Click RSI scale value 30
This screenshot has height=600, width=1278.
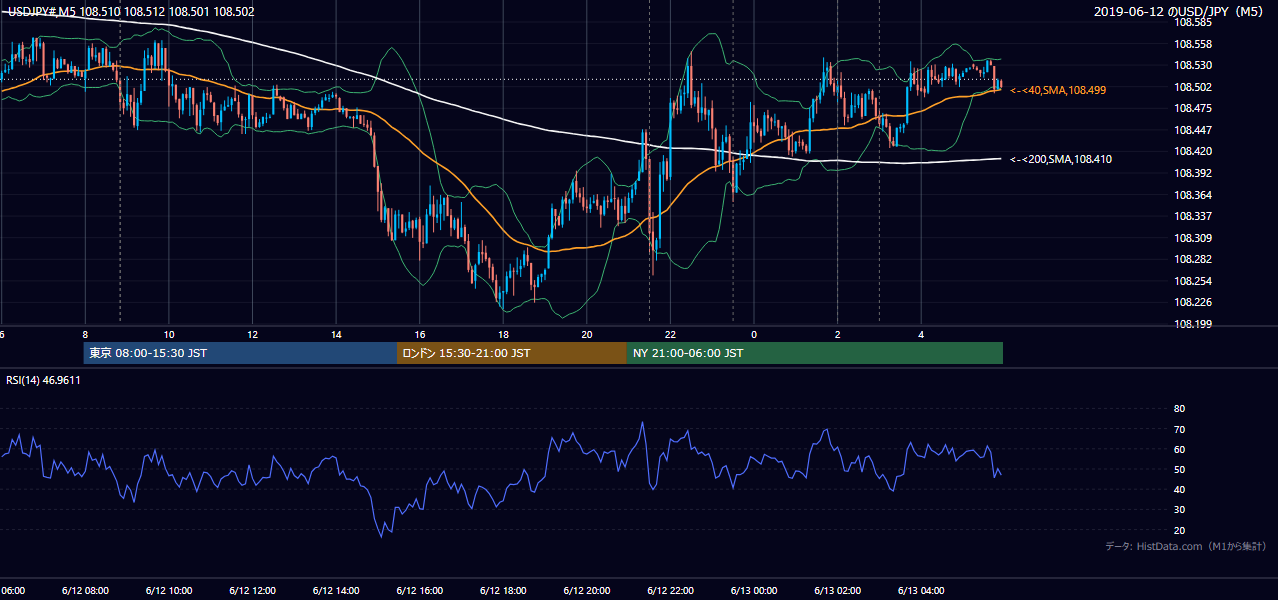(1179, 510)
